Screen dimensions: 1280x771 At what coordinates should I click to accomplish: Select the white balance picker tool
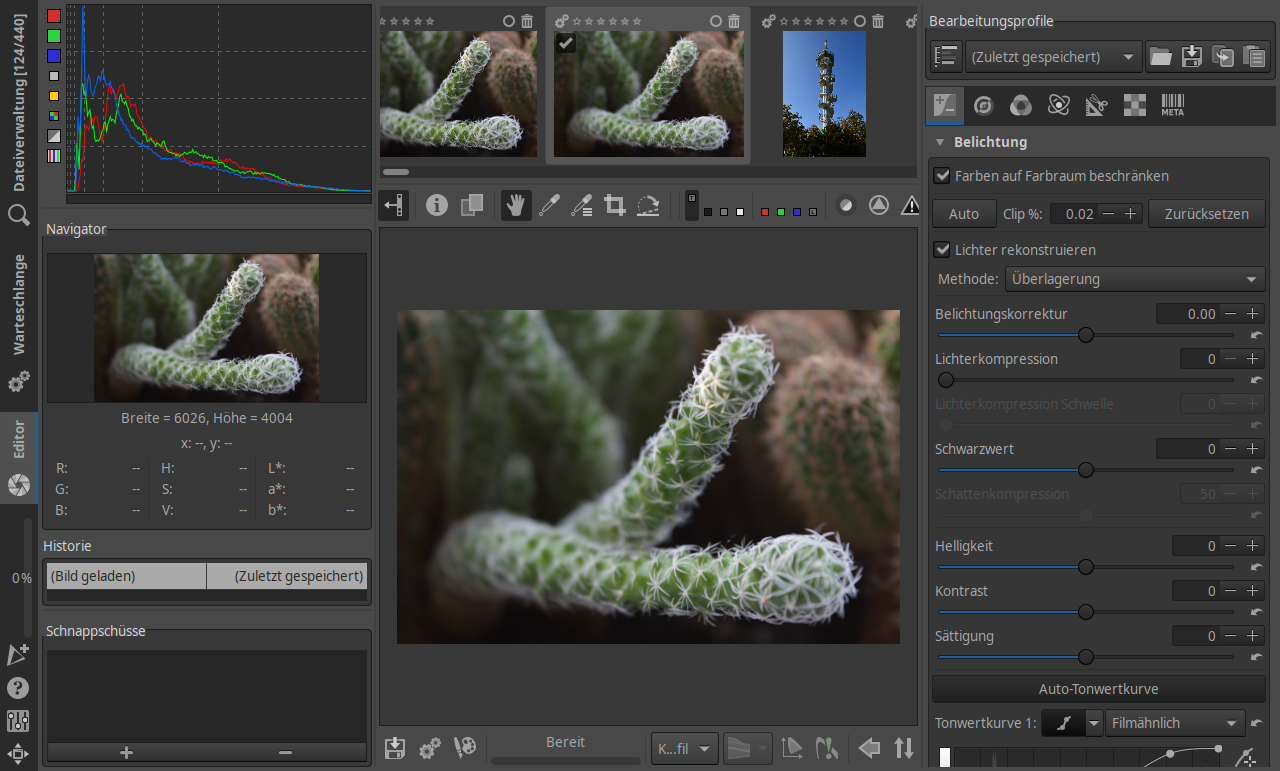pyautogui.click(x=548, y=206)
